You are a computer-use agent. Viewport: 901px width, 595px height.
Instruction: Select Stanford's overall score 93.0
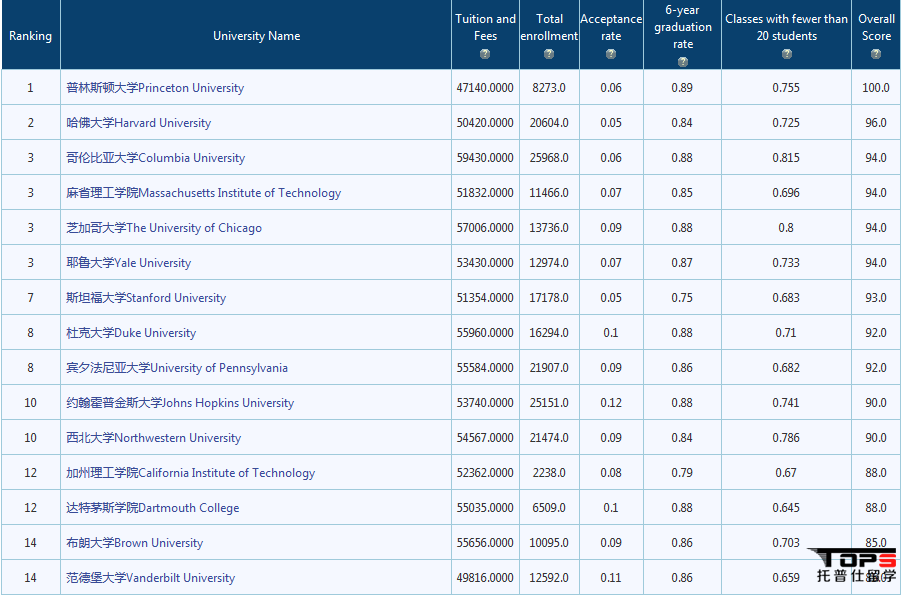876,298
